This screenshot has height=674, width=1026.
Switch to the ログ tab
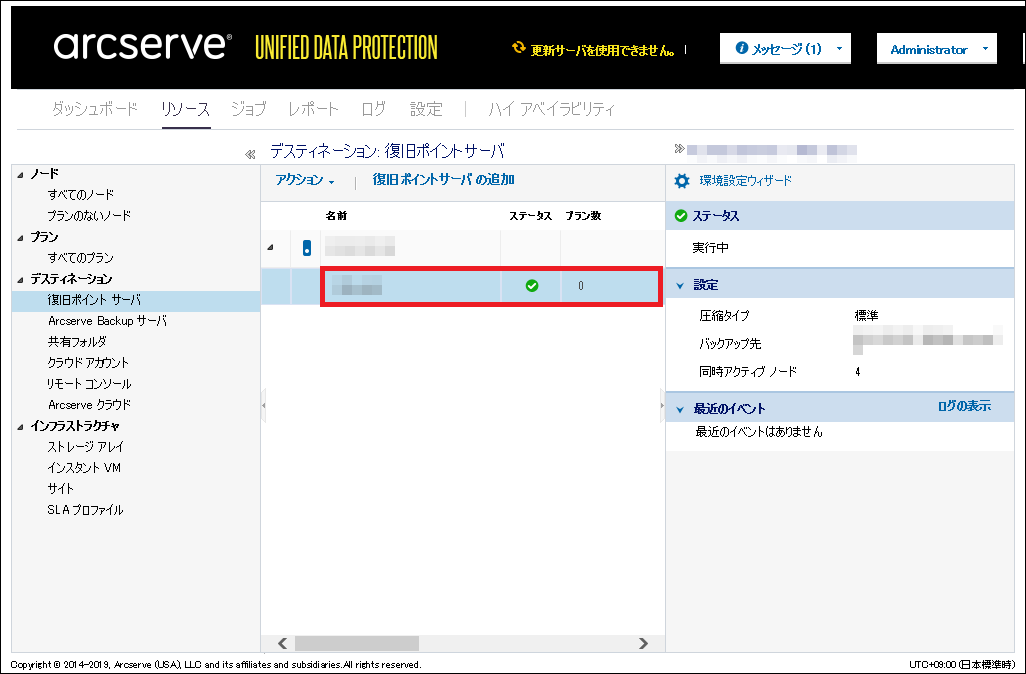pyautogui.click(x=374, y=109)
